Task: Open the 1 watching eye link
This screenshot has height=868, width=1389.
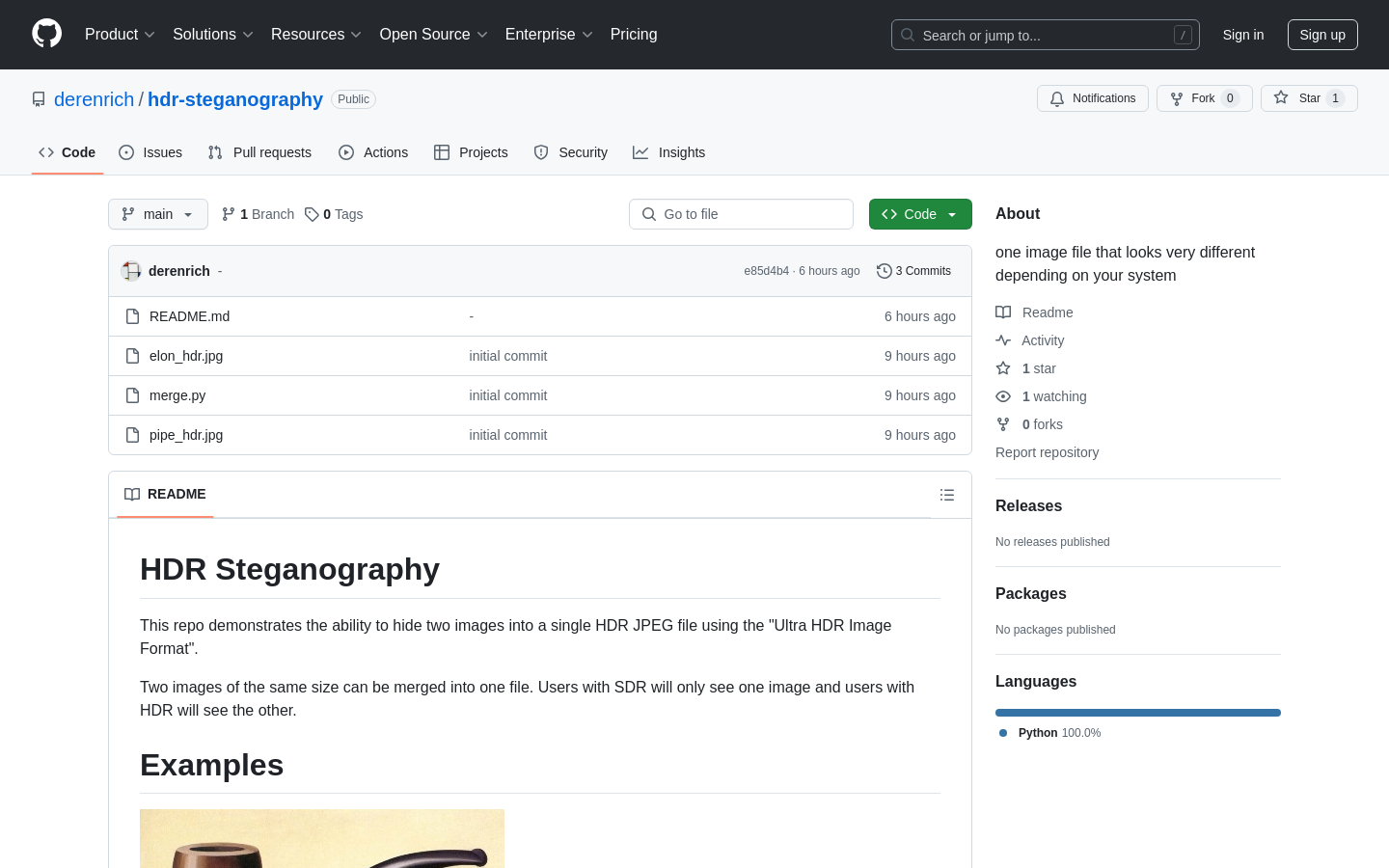Action: [1053, 396]
